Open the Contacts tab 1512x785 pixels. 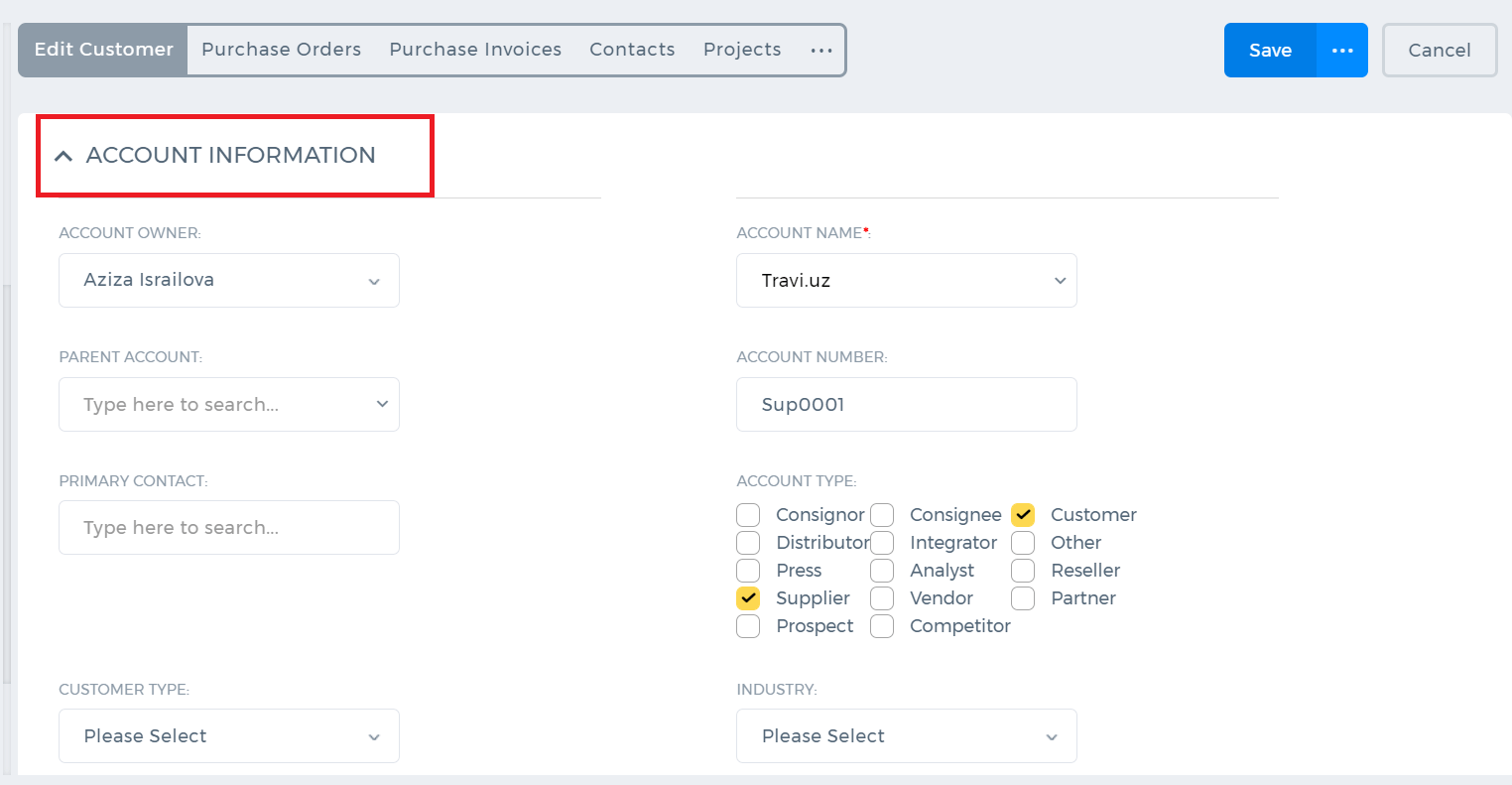(x=632, y=50)
